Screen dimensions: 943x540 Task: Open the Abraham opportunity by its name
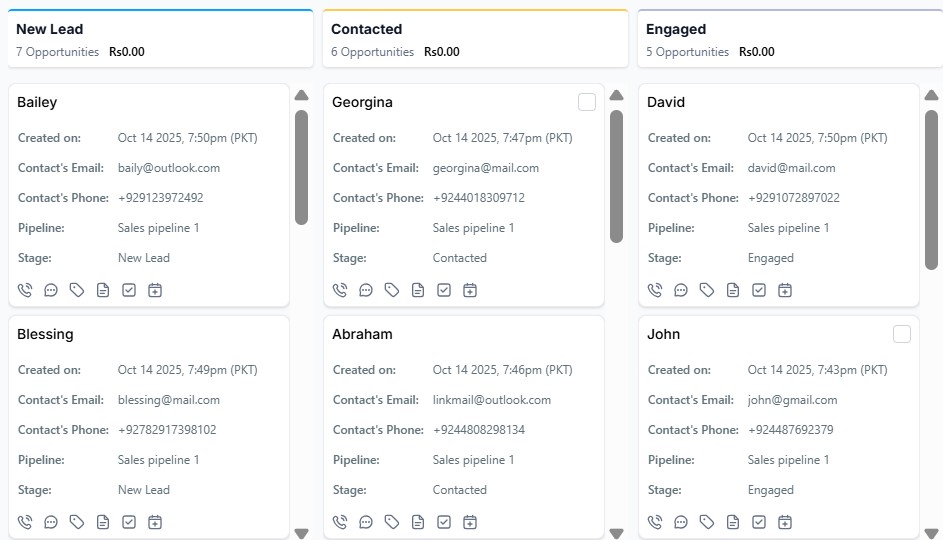362,334
